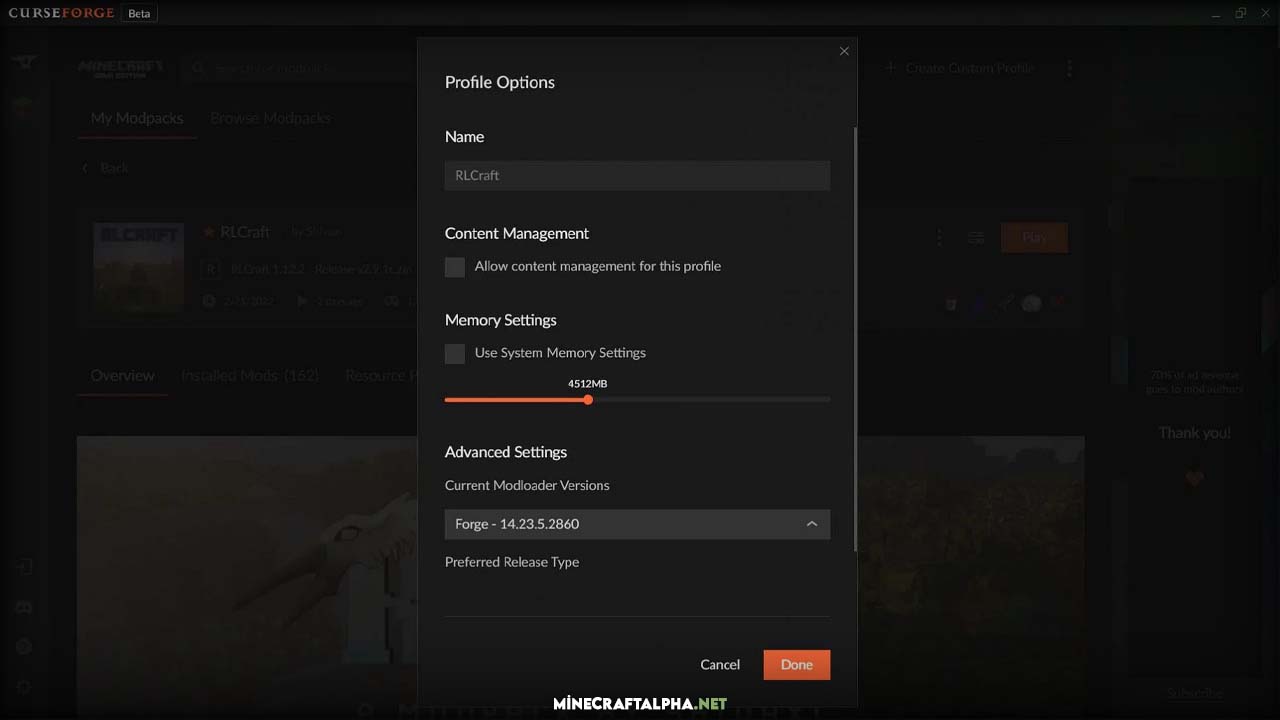Click the dimmed Play button for RLCraft
This screenshot has width=1280, height=720.
[x=1034, y=237]
